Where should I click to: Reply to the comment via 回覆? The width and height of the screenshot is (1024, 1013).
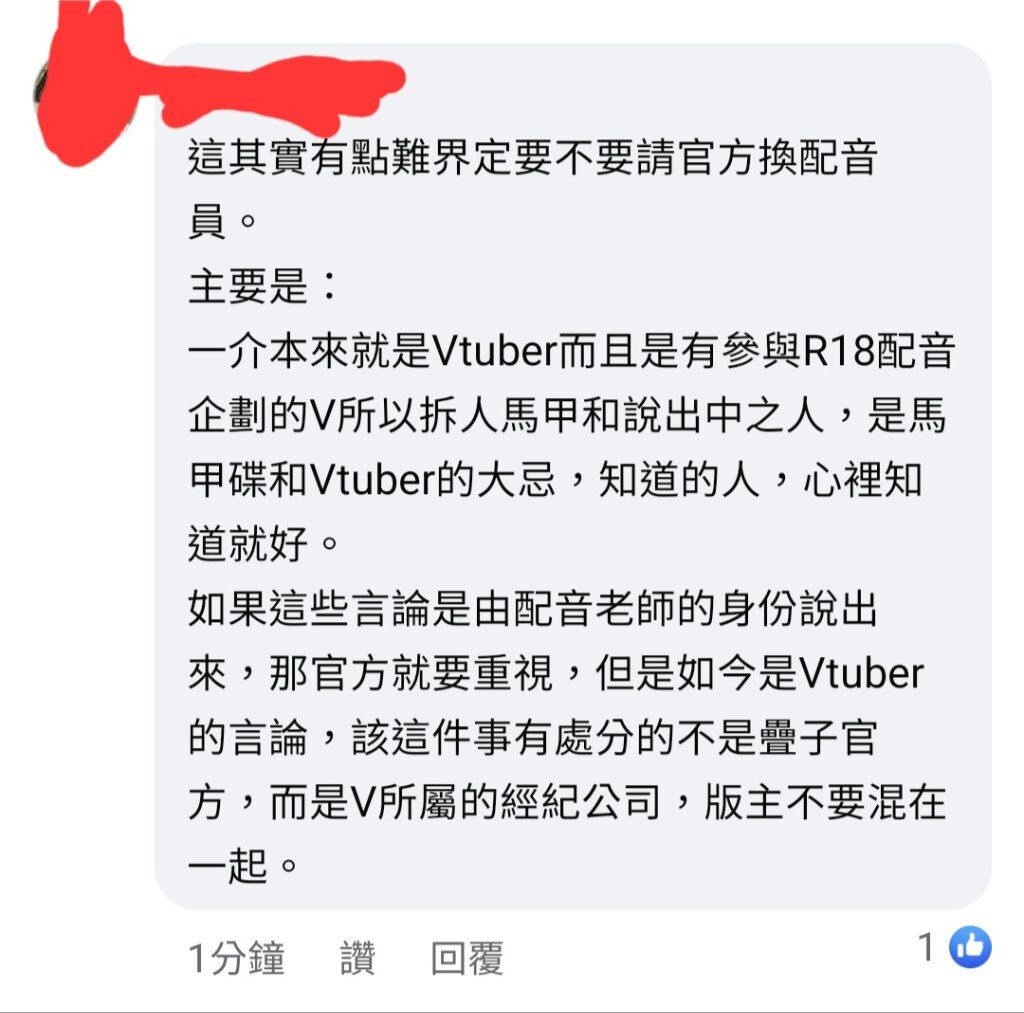467,958
